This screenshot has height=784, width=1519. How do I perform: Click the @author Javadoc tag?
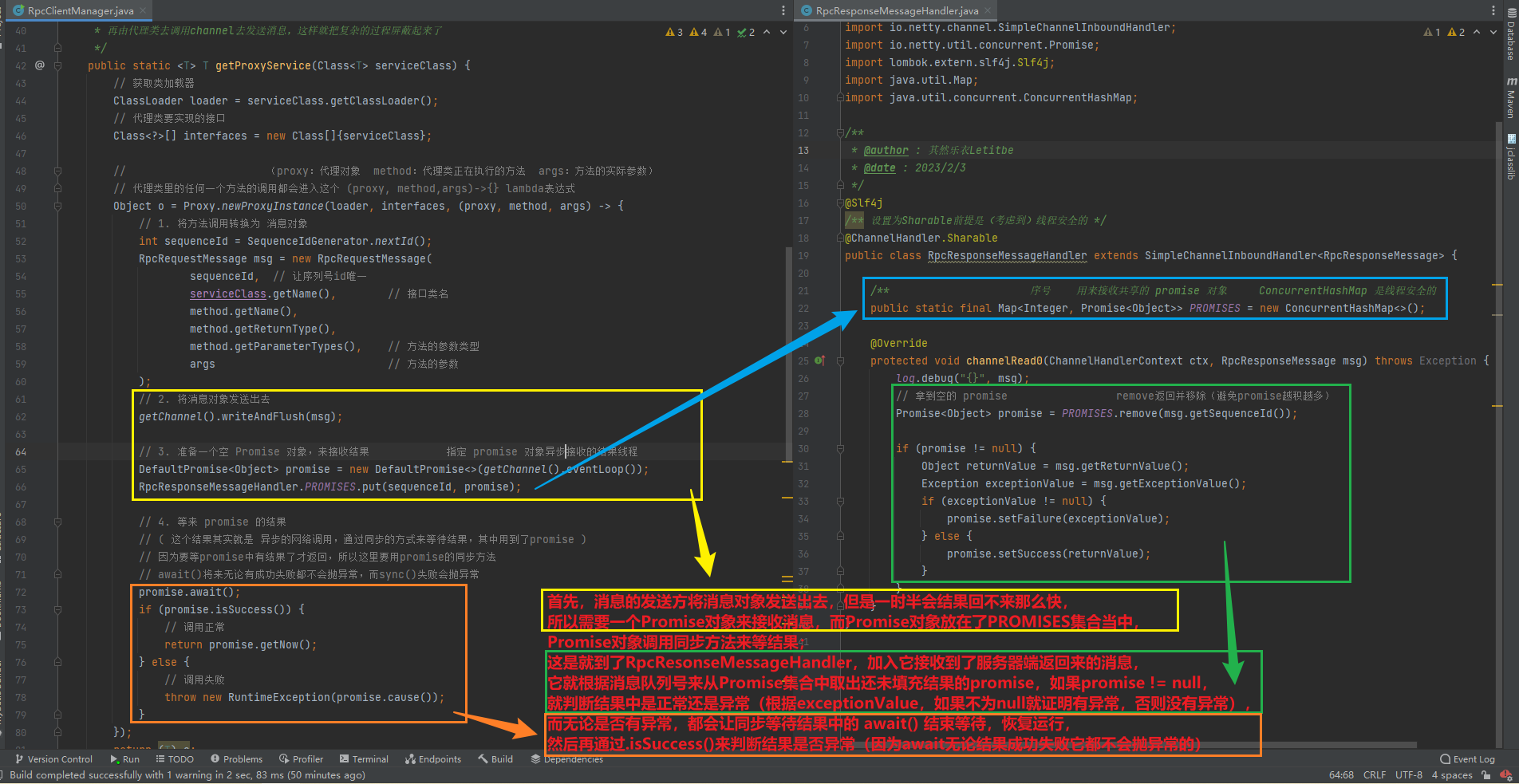click(x=886, y=150)
